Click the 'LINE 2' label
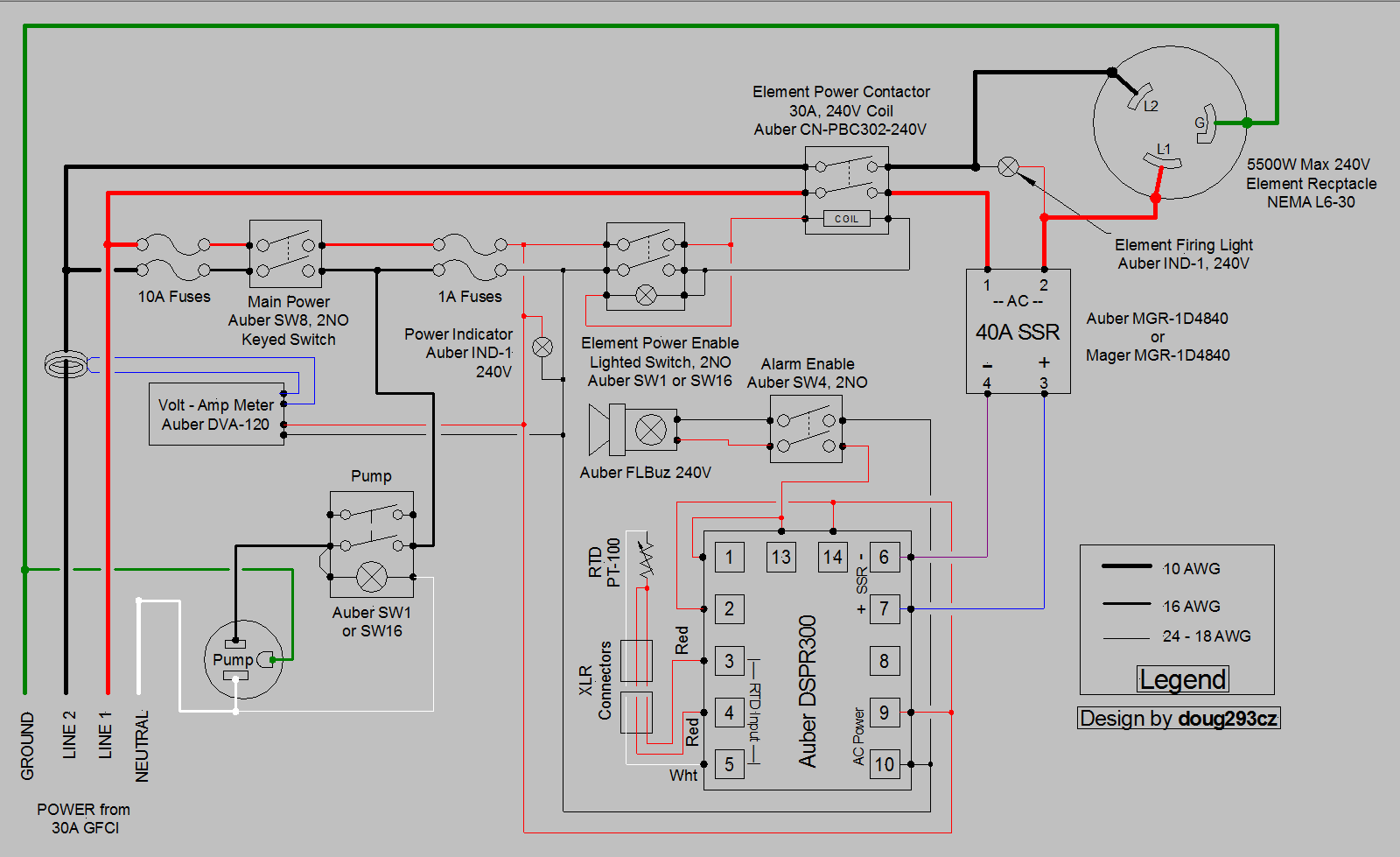 point(69,734)
